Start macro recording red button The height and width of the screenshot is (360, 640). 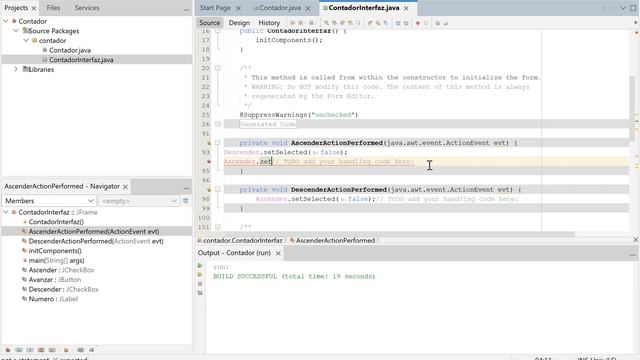(x=418, y=23)
